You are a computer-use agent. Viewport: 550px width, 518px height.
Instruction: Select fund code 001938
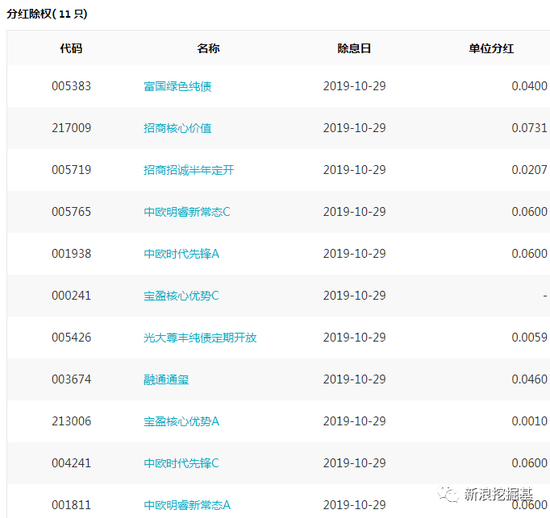(71, 254)
